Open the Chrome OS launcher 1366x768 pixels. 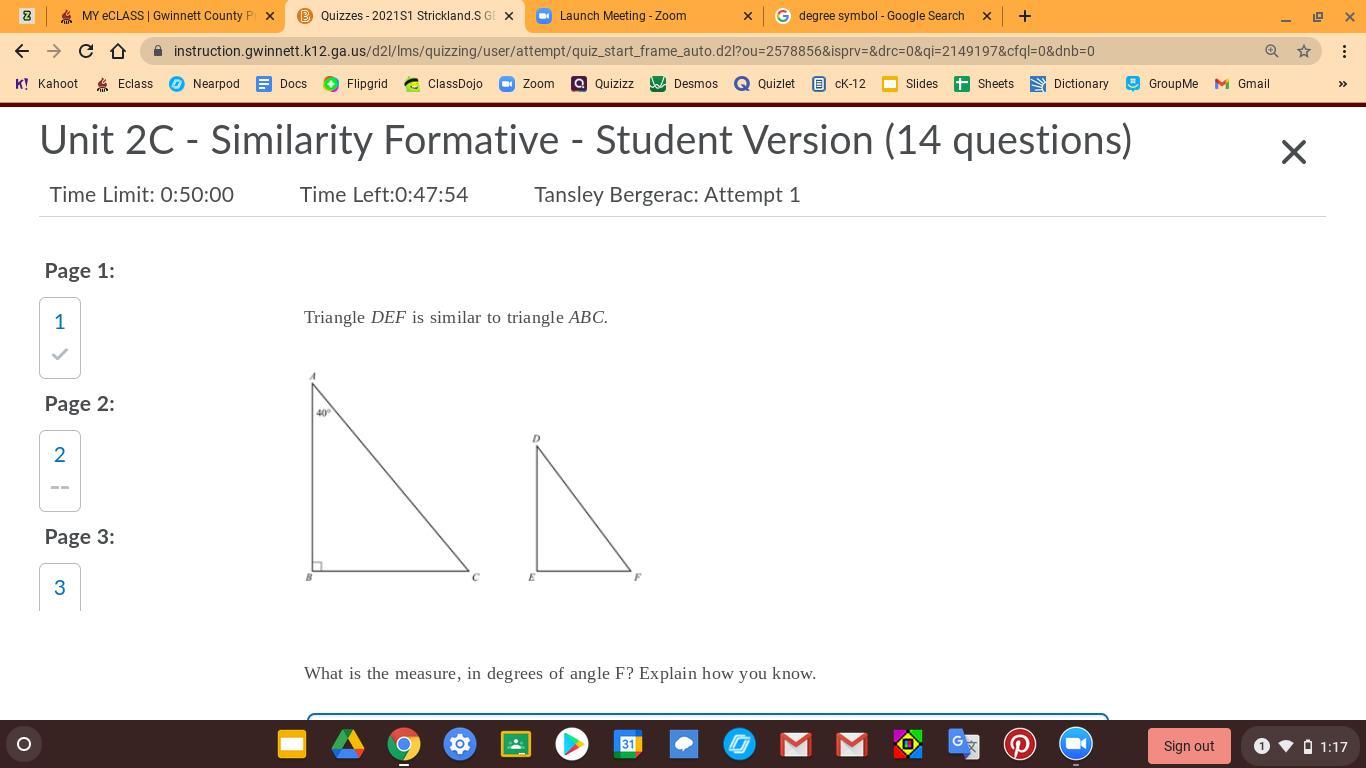coord(24,744)
